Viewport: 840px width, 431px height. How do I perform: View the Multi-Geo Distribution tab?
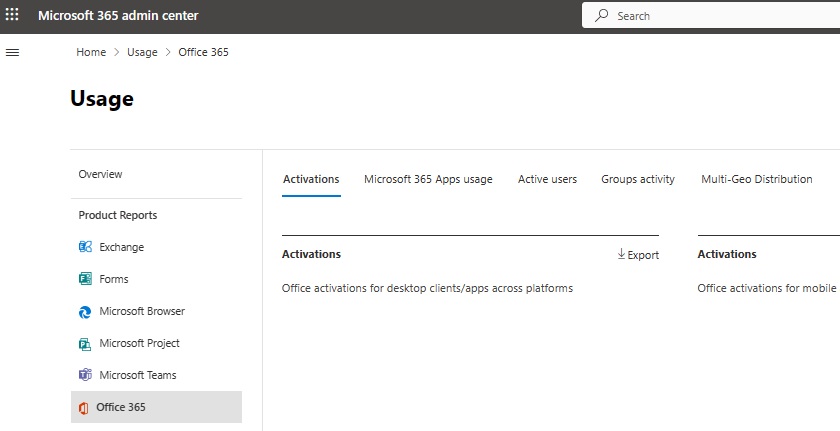[x=756, y=179]
